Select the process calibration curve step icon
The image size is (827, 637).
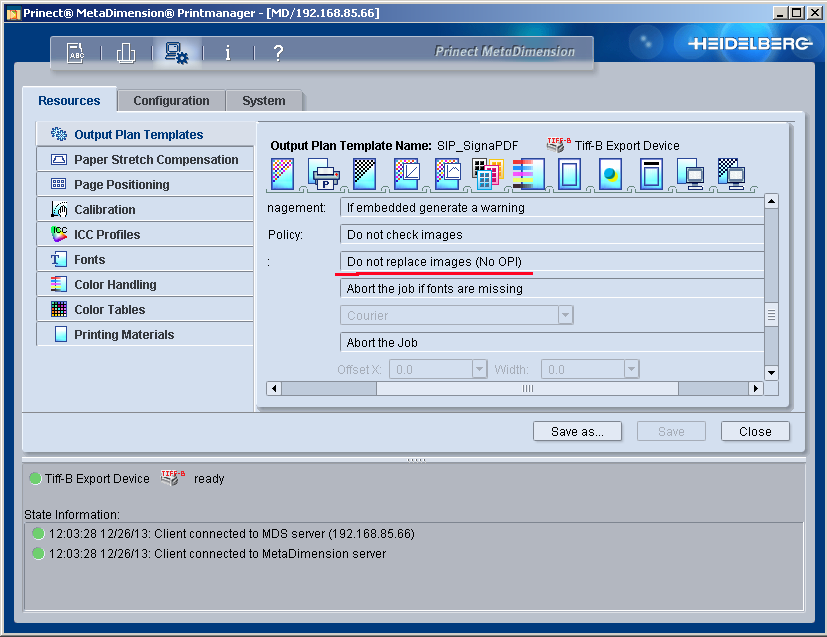click(x=447, y=174)
